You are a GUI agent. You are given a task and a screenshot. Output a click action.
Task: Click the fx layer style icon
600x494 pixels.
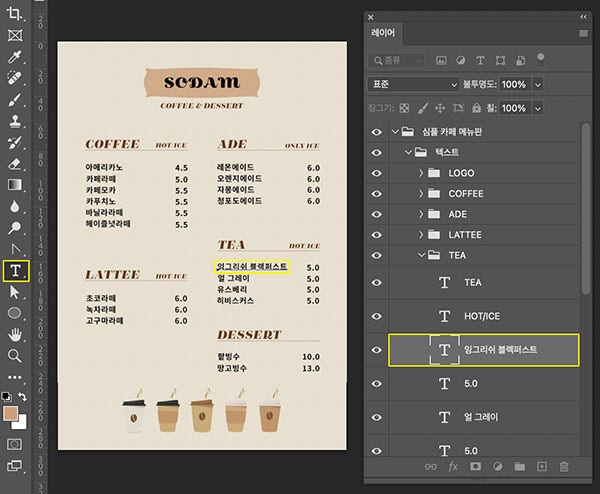point(453,466)
